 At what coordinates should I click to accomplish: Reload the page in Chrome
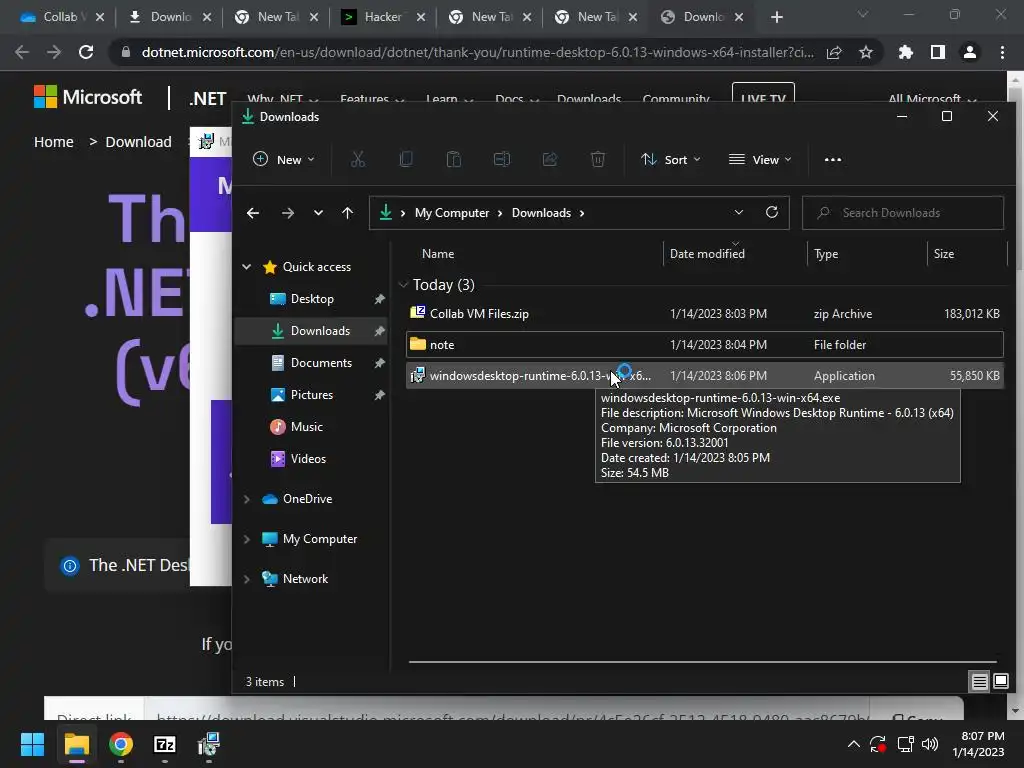86,52
